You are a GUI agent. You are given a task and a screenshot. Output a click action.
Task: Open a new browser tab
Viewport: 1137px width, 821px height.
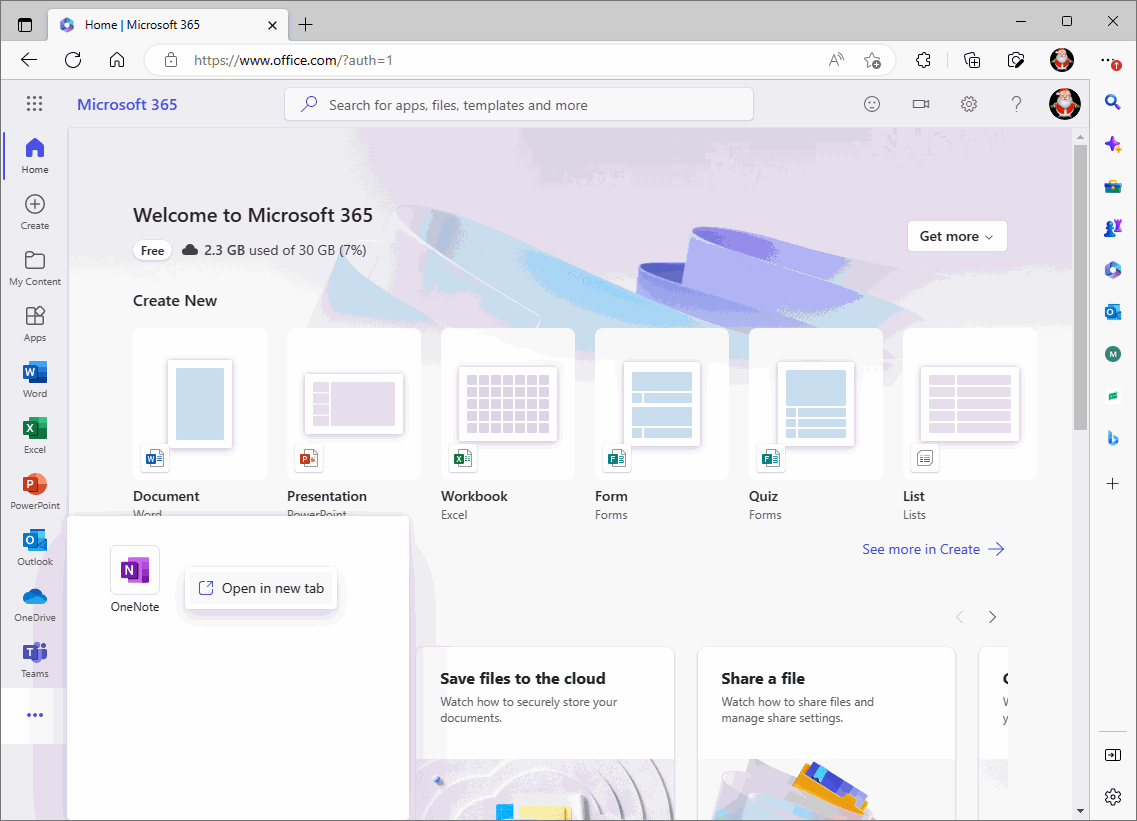coord(305,25)
